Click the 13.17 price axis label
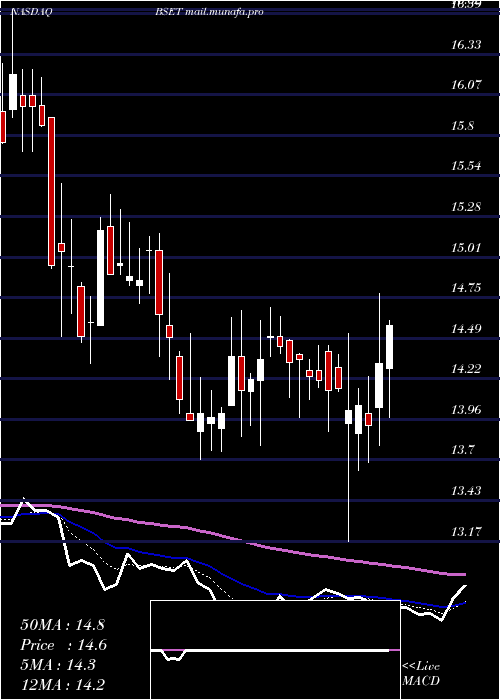The height and width of the screenshot is (700, 500). [467, 532]
